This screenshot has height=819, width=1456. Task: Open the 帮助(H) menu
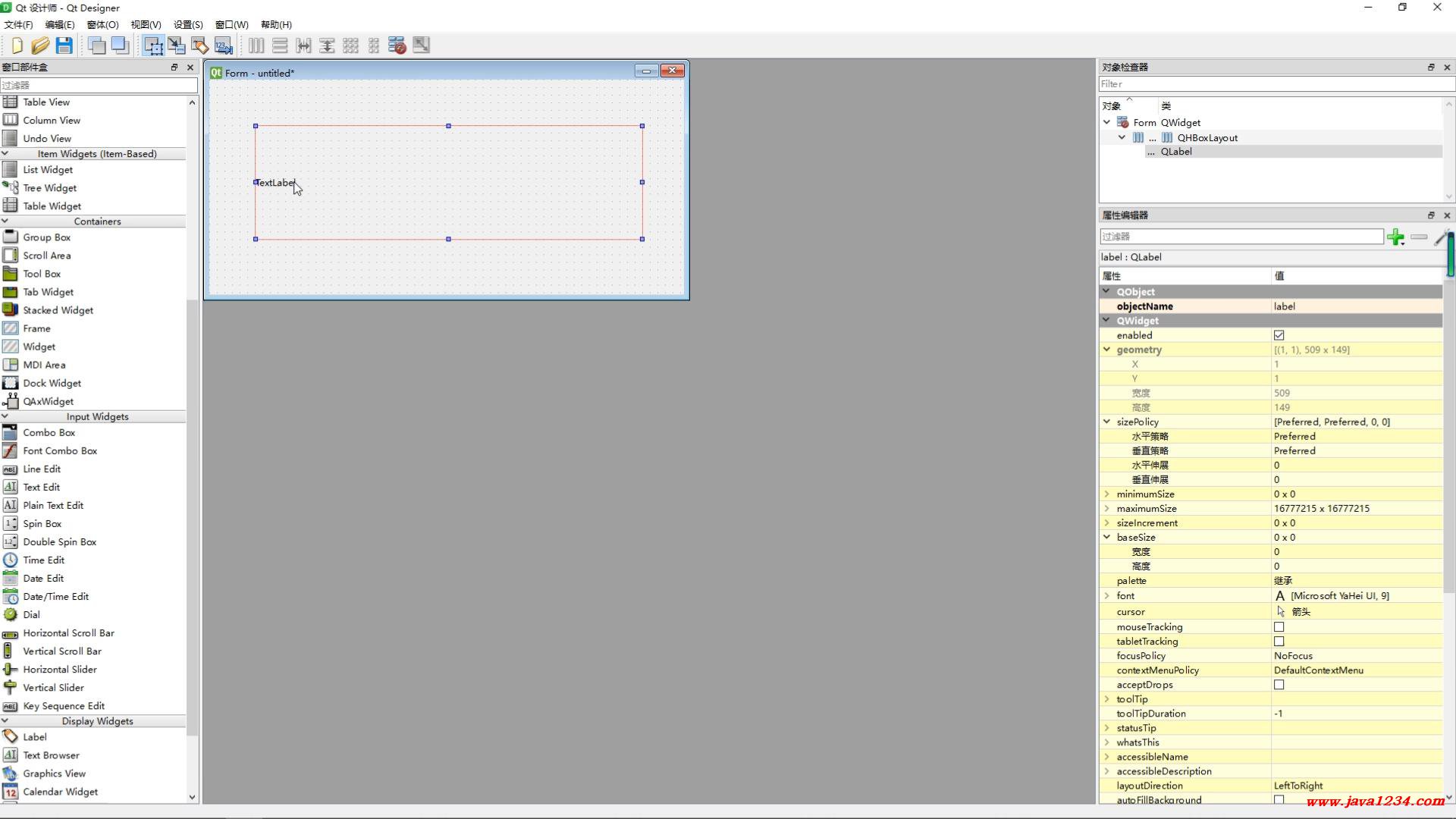point(276,24)
